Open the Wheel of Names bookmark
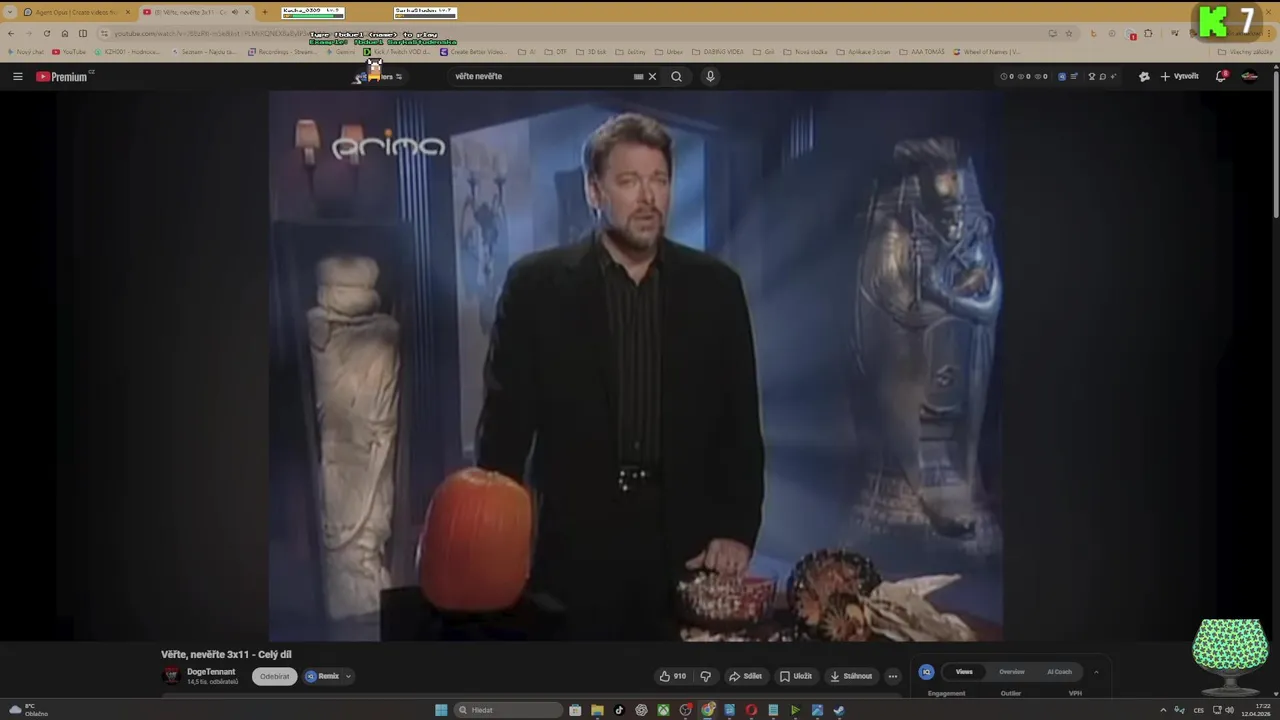The width and height of the screenshot is (1280, 720). tap(985, 52)
